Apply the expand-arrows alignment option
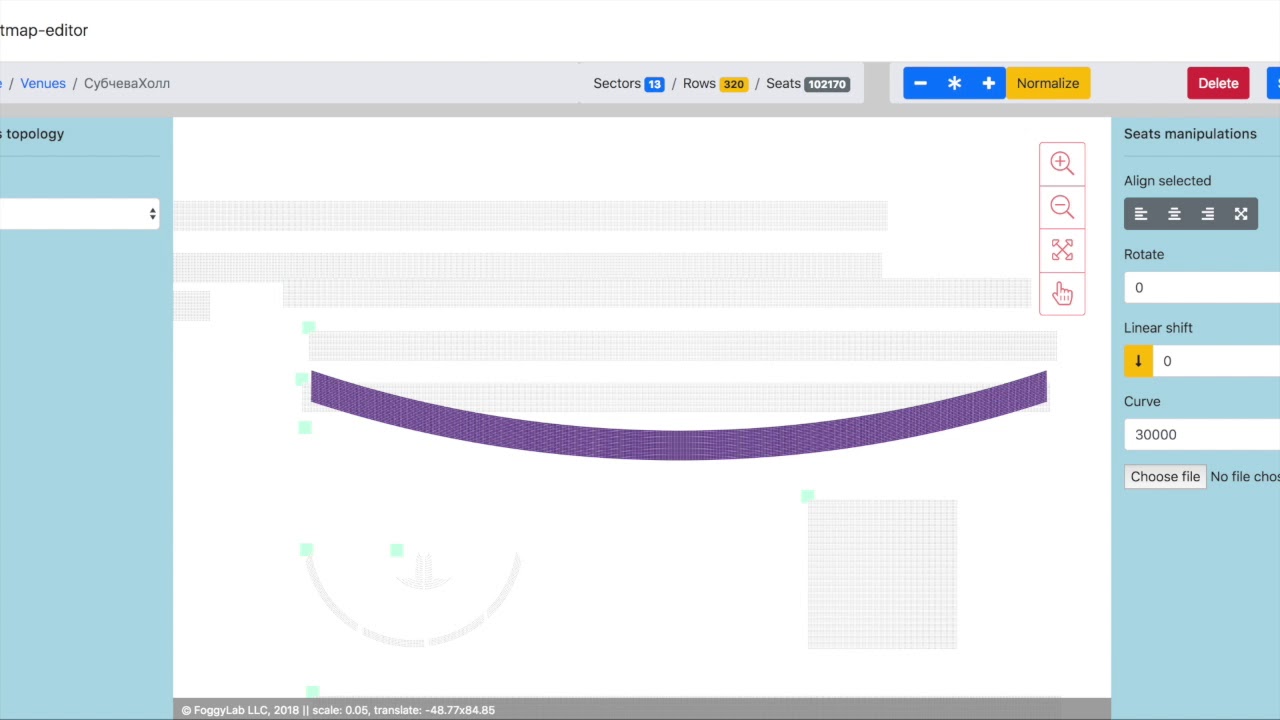Viewport: 1280px width, 720px height. (1241, 214)
